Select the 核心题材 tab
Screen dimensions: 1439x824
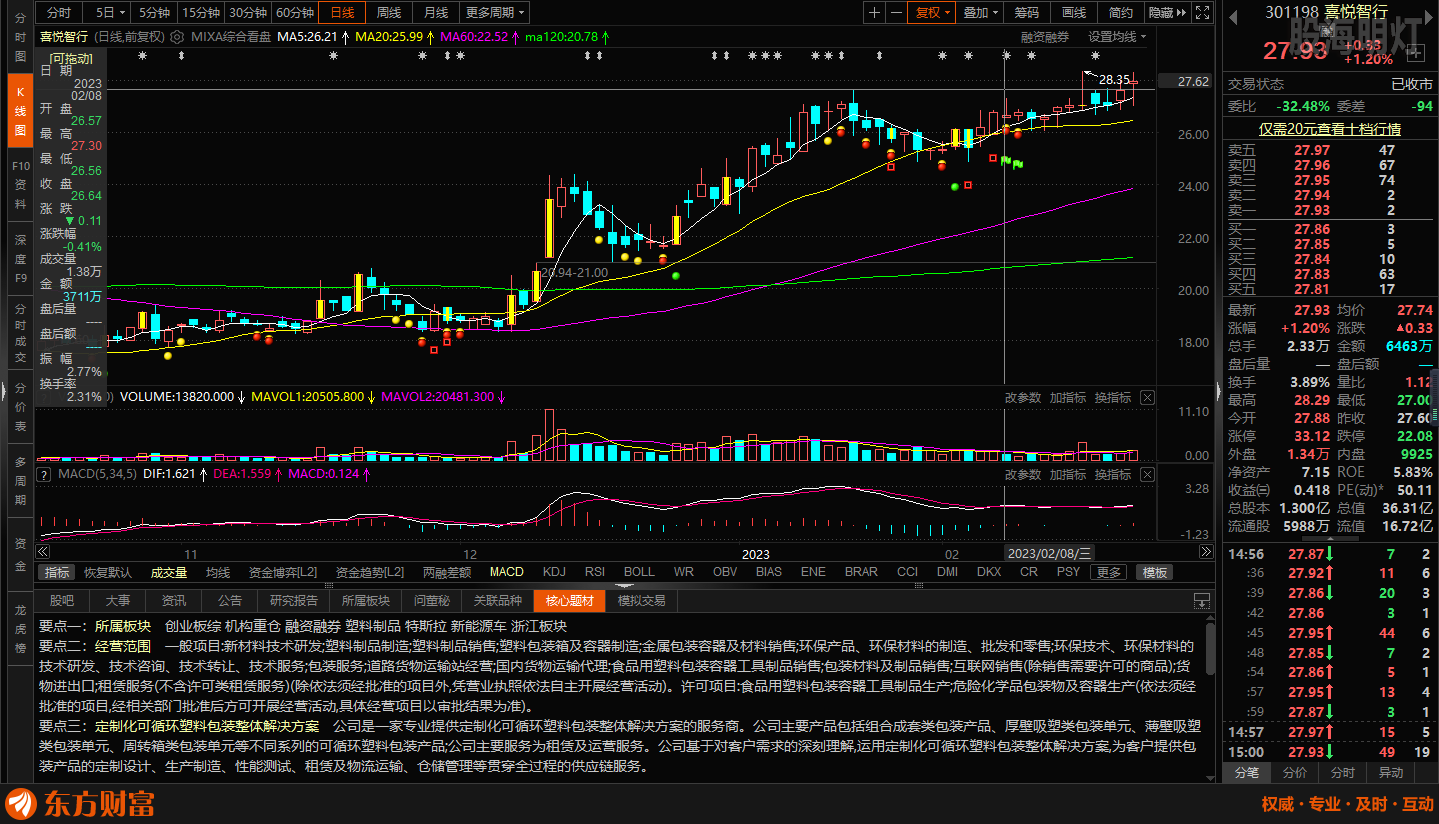pyautogui.click(x=569, y=600)
